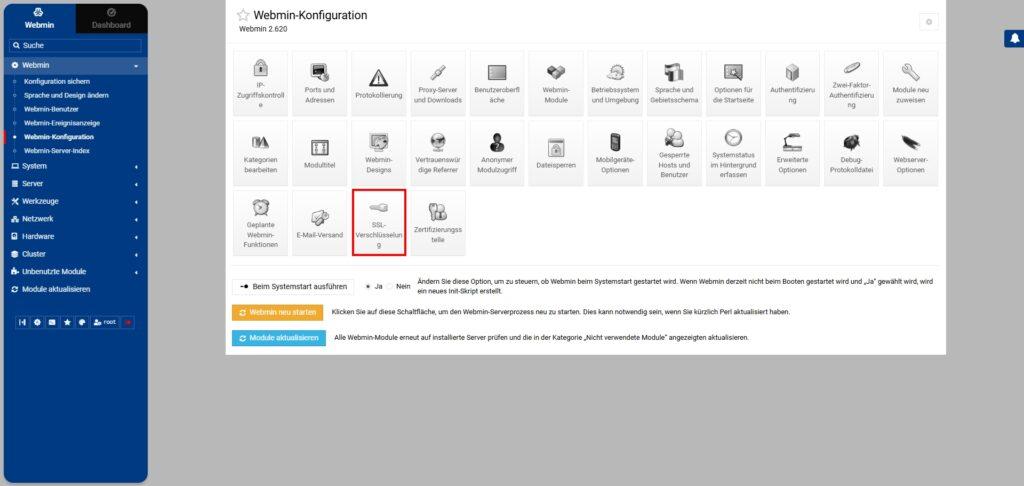Open the Protokollierung warning-triangle tile
The height and width of the screenshot is (486, 1024).
tap(379, 84)
